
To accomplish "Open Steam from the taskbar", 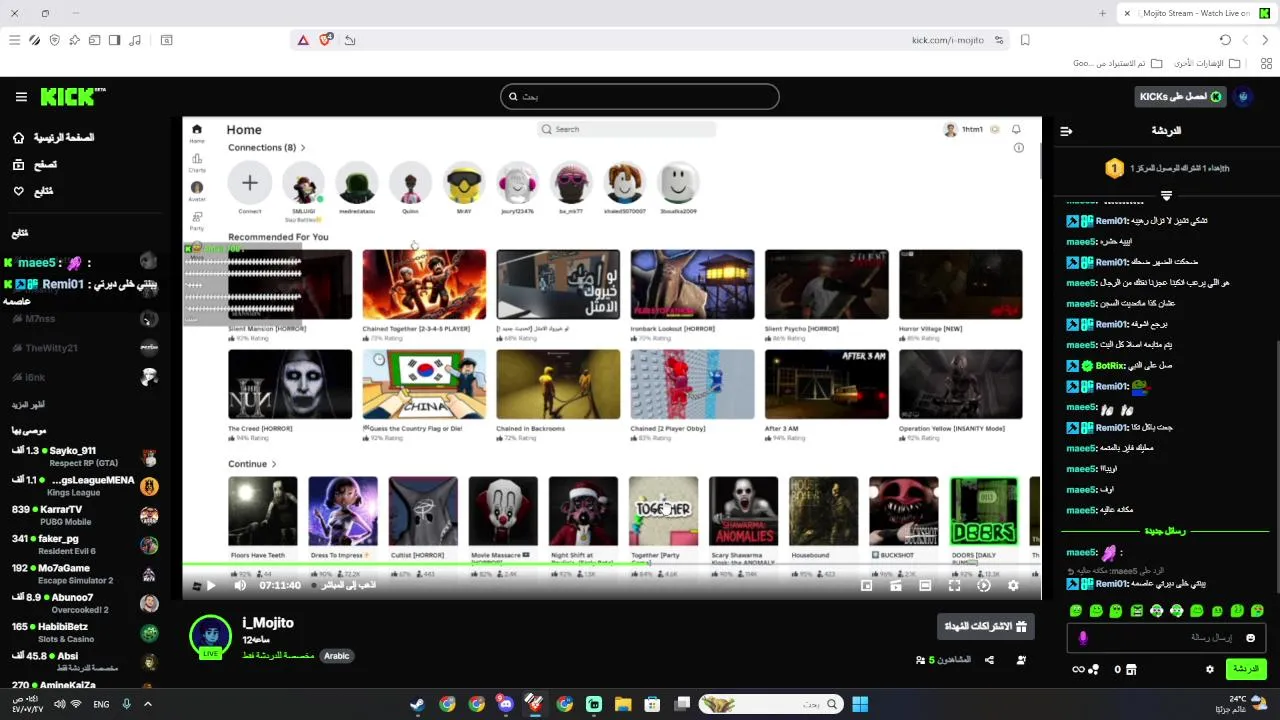I will click(x=417, y=704).
